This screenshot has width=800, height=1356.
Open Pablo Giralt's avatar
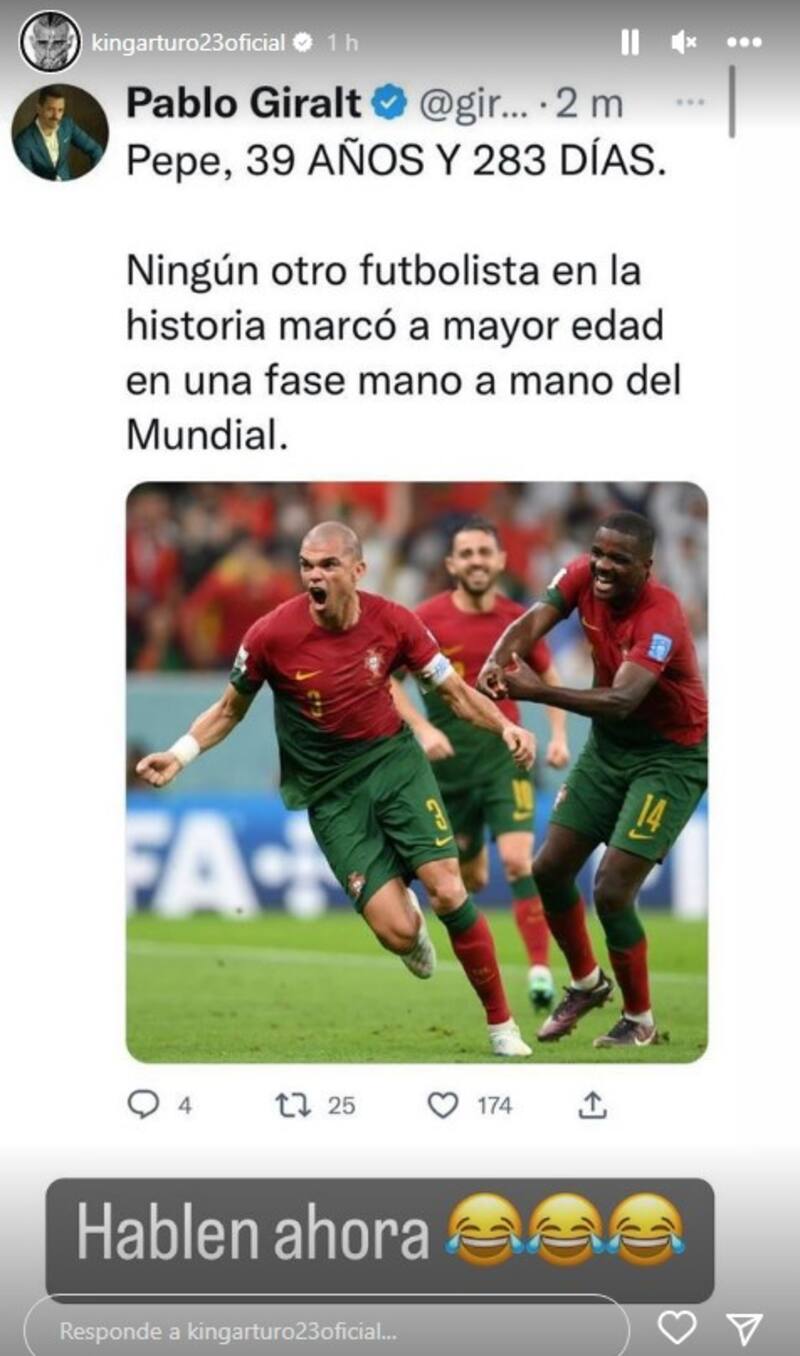tap(60, 132)
